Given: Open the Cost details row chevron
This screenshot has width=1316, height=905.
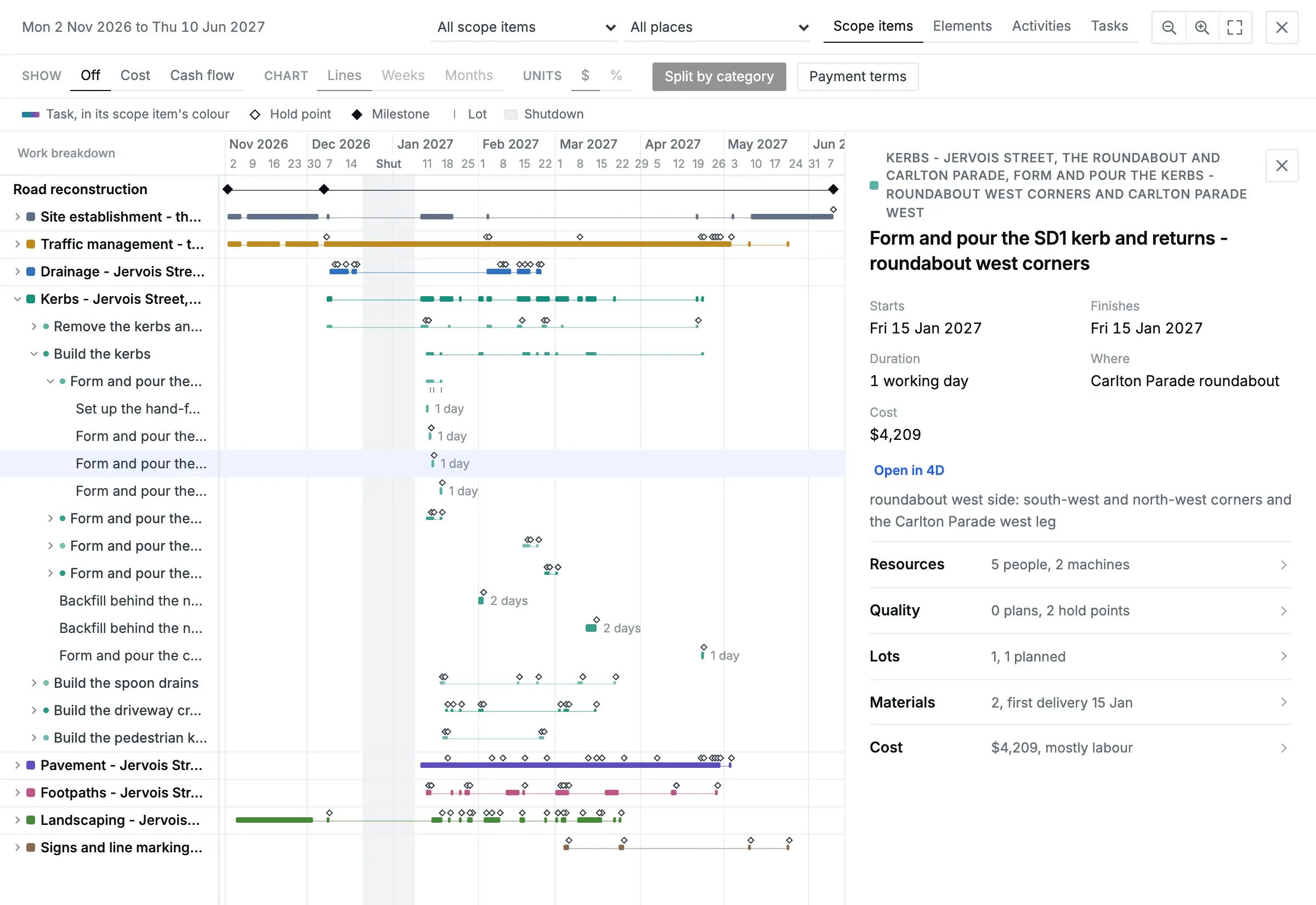Looking at the screenshot, I should pyautogui.click(x=1284, y=748).
